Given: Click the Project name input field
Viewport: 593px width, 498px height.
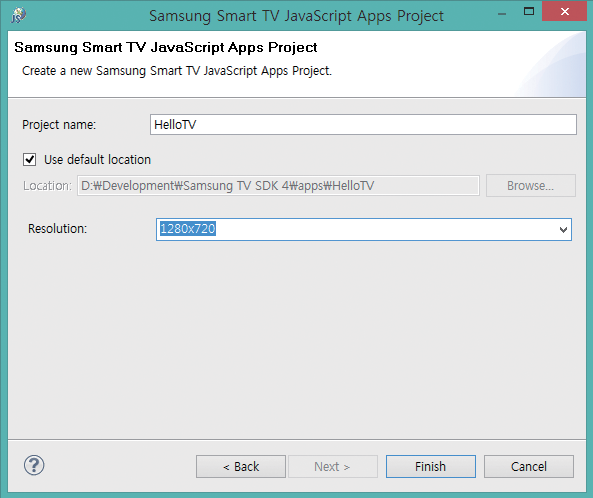Looking at the screenshot, I should [363, 124].
